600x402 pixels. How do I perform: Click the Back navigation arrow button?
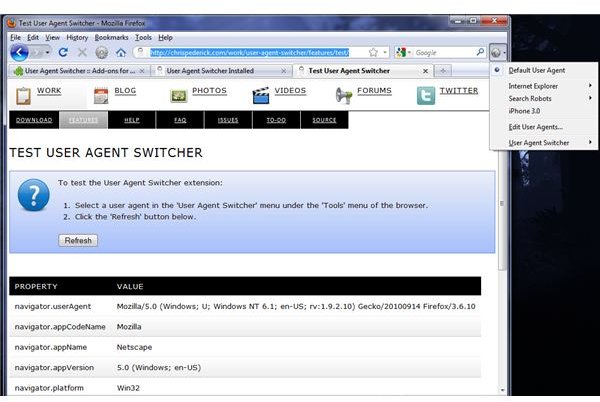pyautogui.click(x=19, y=52)
